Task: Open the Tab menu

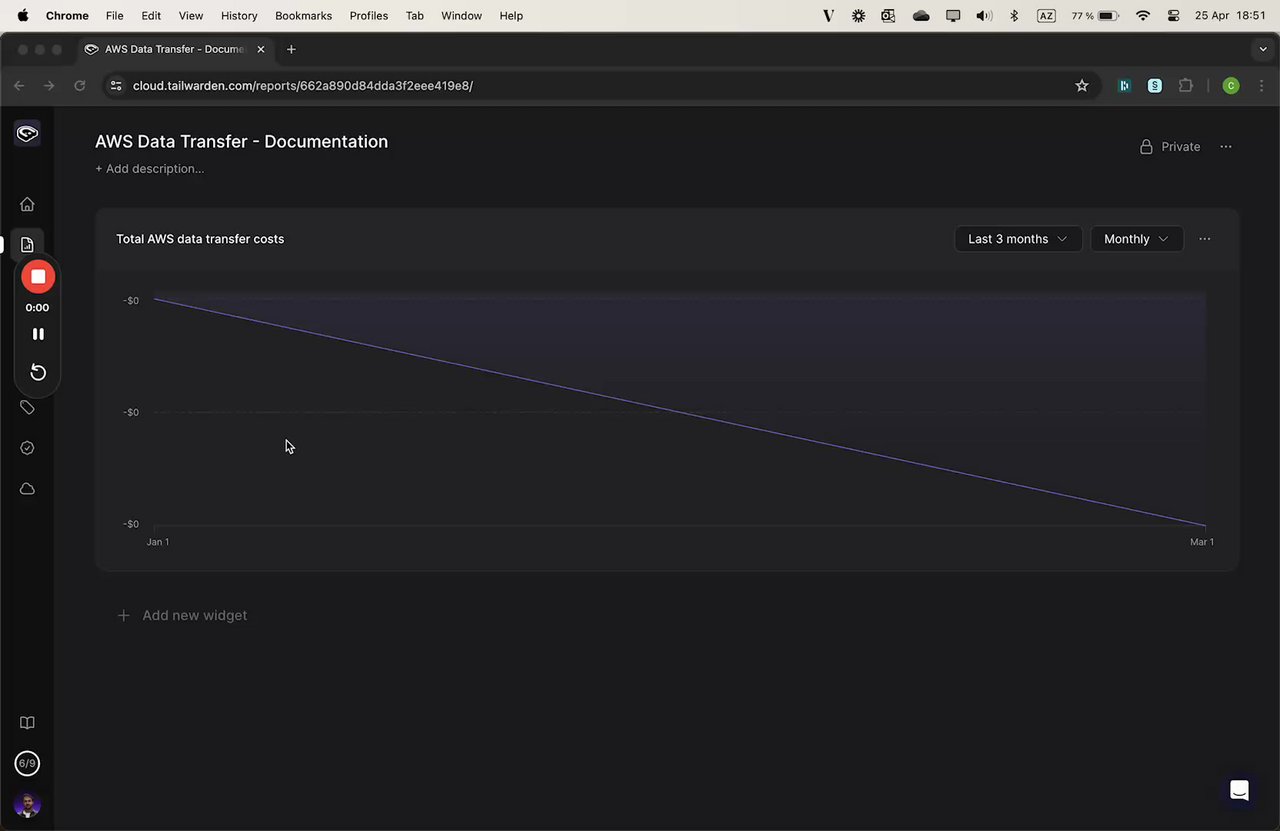Action: click(415, 16)
